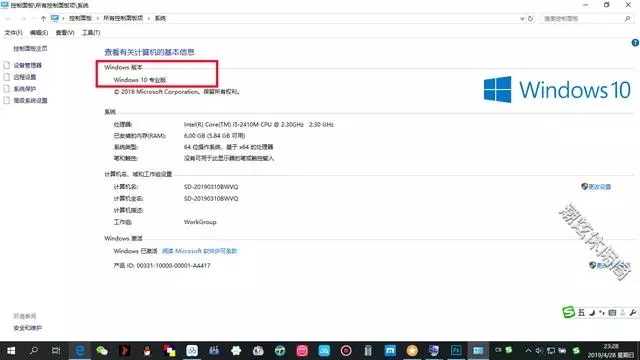640x360 pixels.
Task: Open 控制面板主页 link
Action: (30, 49)
